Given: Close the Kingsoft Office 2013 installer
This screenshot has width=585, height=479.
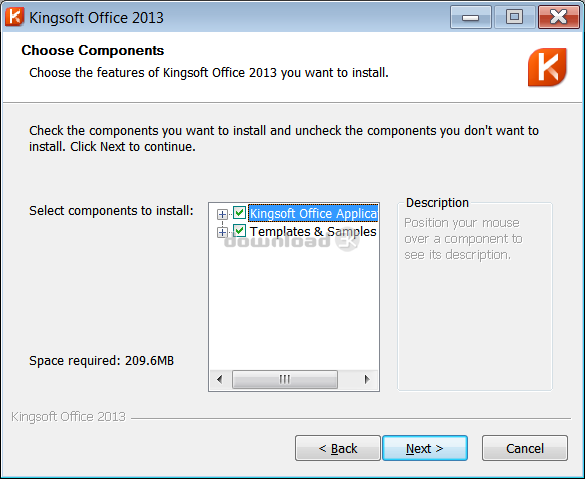Looking at the screenshot, I should [559, 17].
